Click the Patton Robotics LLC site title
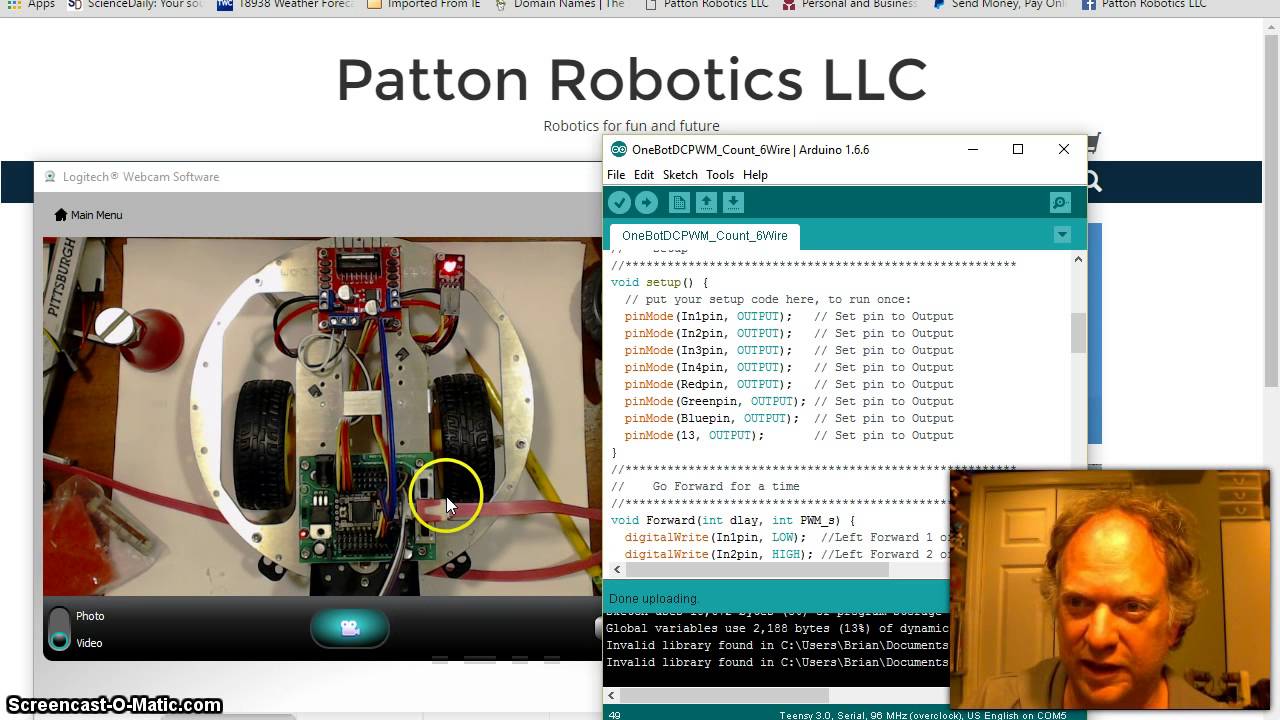 point(631,80)
